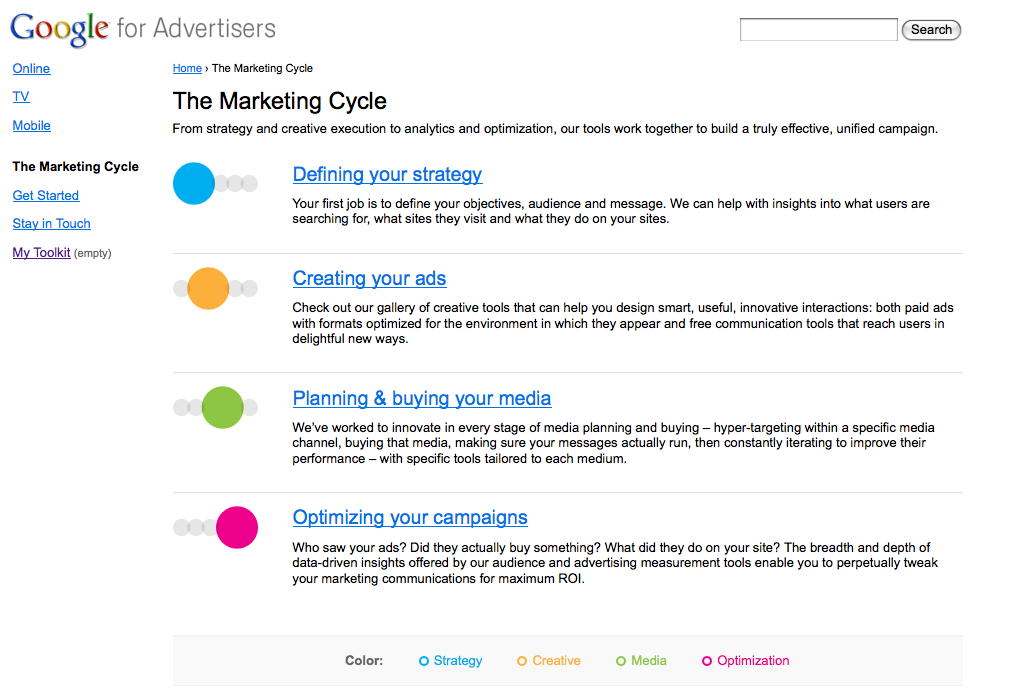Go to the TV sidebar link

click(21, 97)
